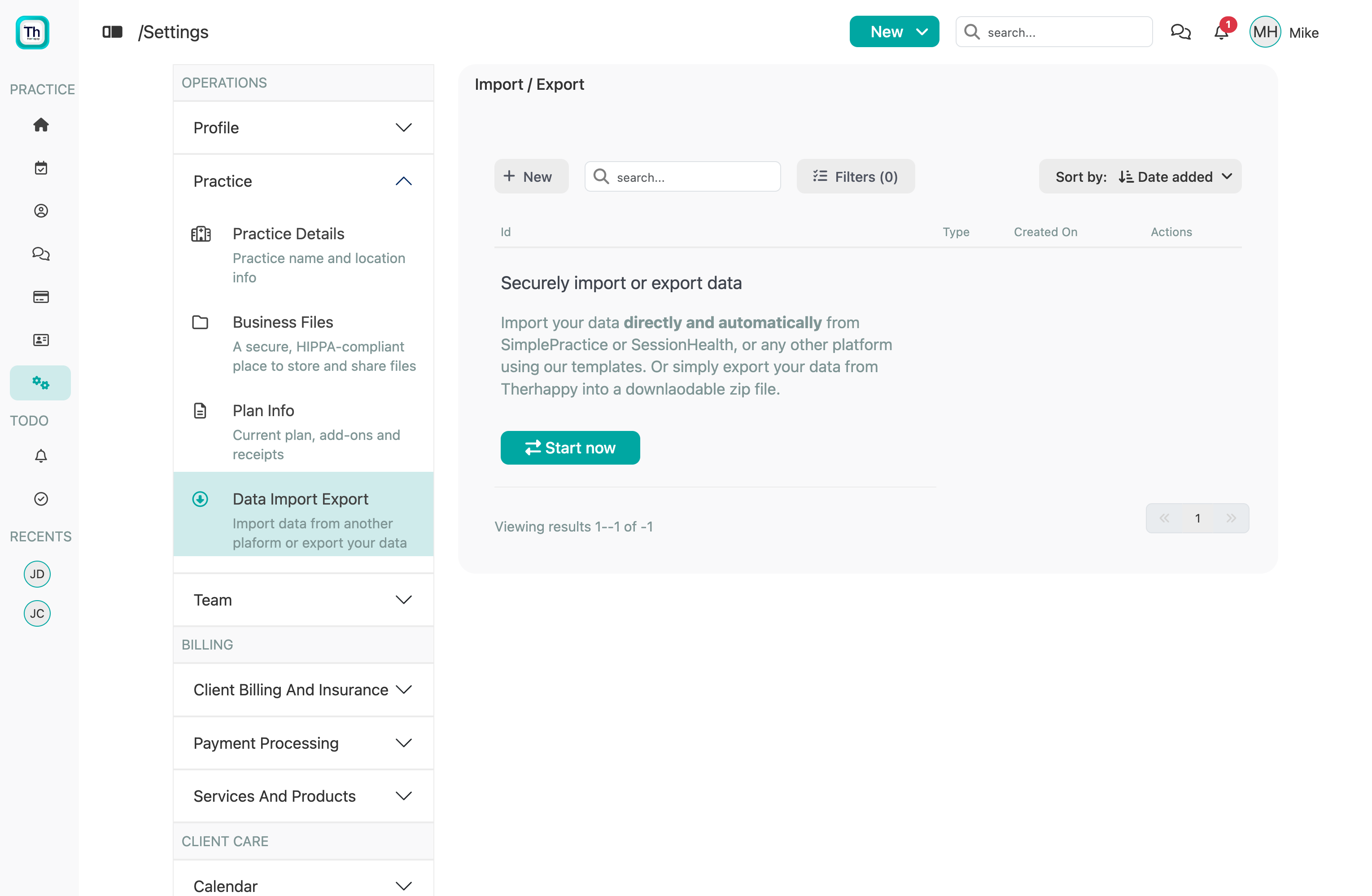This screenshot has height=896, width=1372.
Task: Open Billing using the credit card icon
Action: pos(40,297)
